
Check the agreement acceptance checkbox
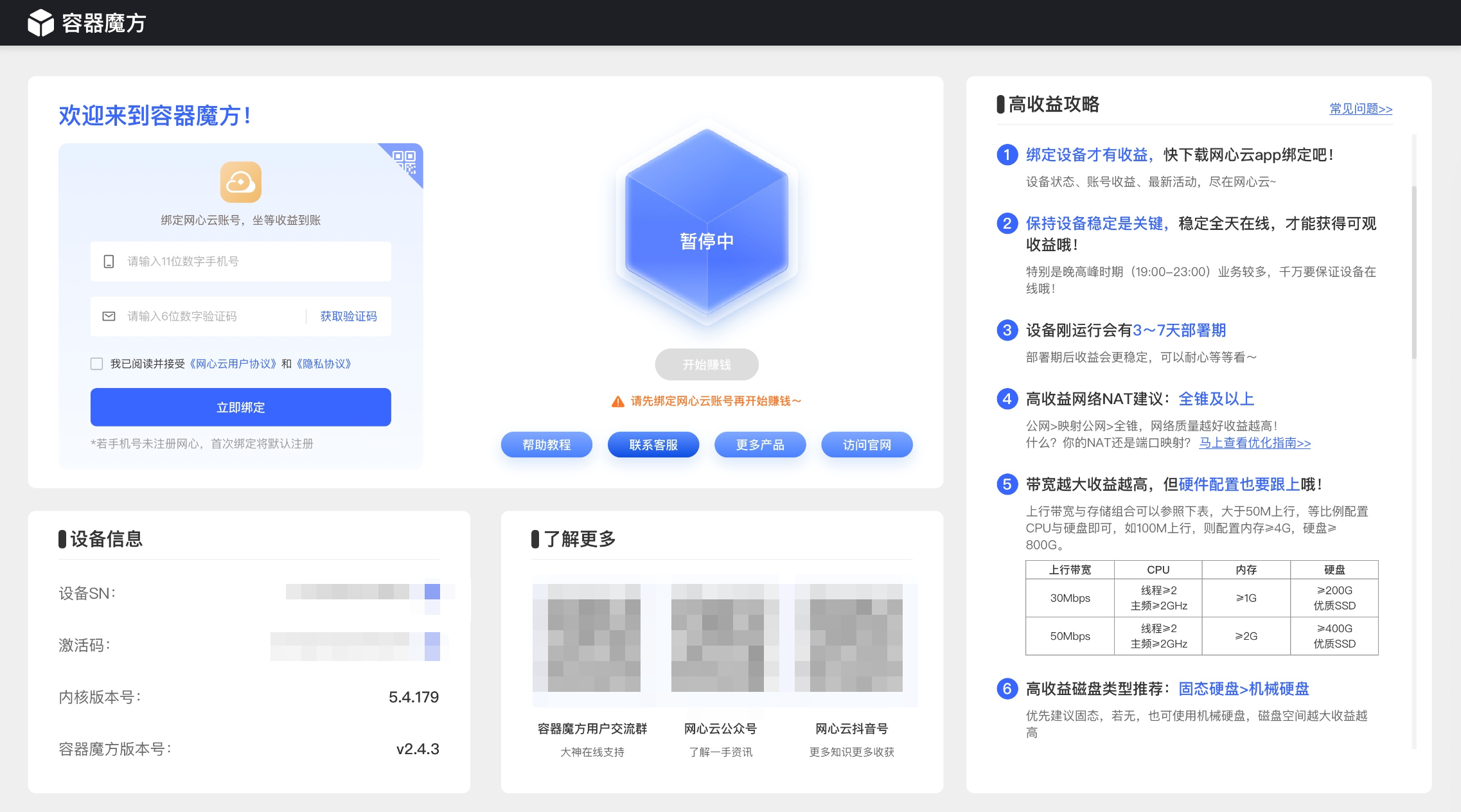(97, 364)
